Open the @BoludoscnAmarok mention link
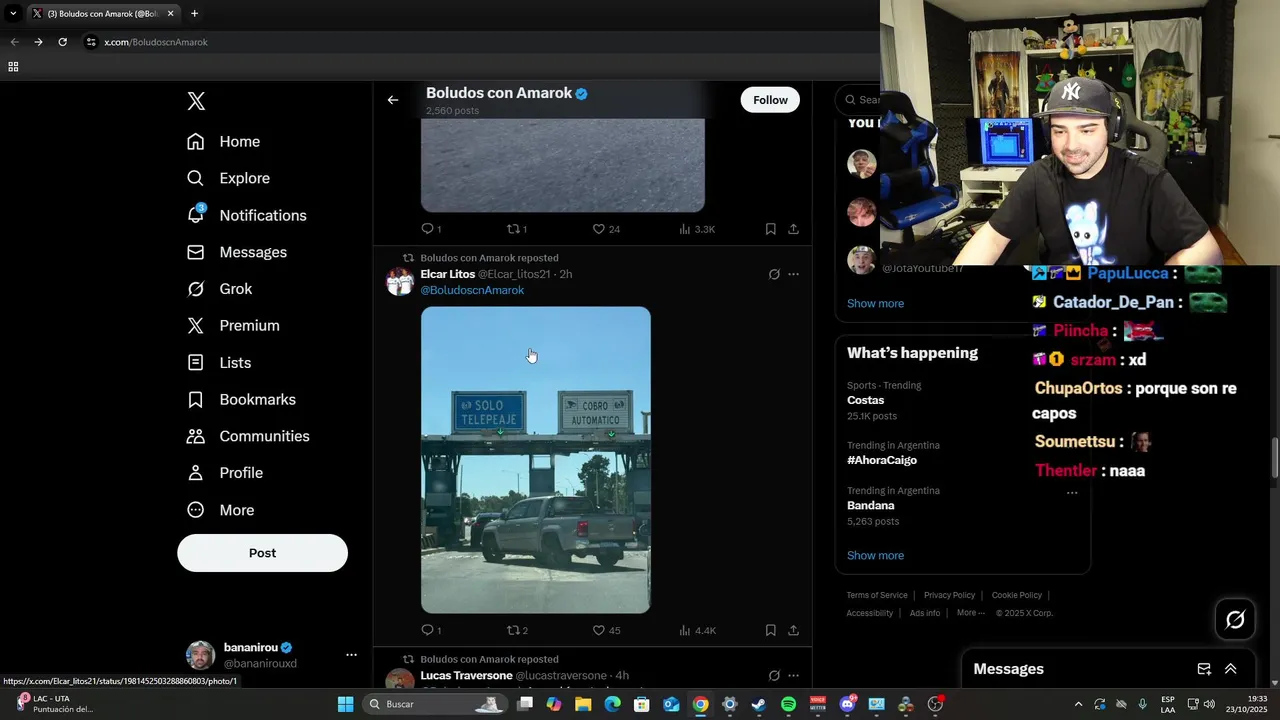 tap(472, 290)
